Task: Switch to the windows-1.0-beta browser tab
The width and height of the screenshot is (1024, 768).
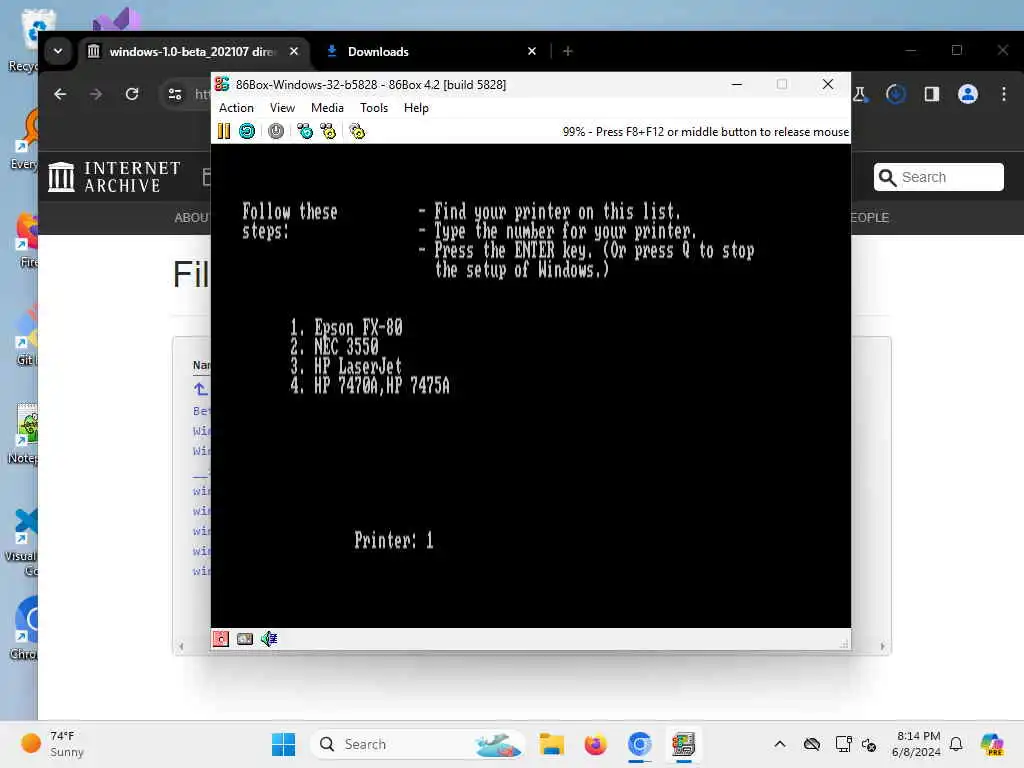Action: pyautogui.click(x=195, y=52)
